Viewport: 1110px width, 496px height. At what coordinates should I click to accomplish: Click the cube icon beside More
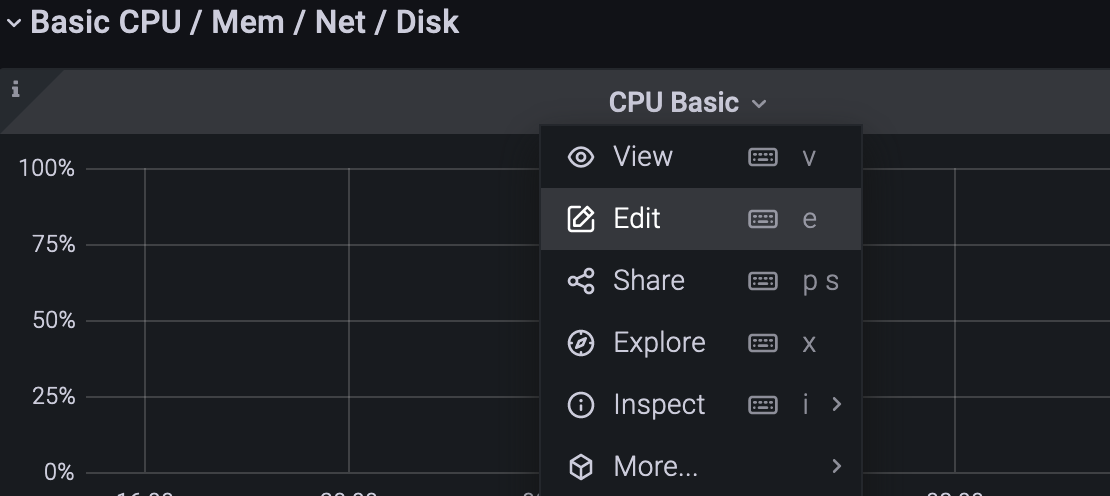(x=581, y=467)
